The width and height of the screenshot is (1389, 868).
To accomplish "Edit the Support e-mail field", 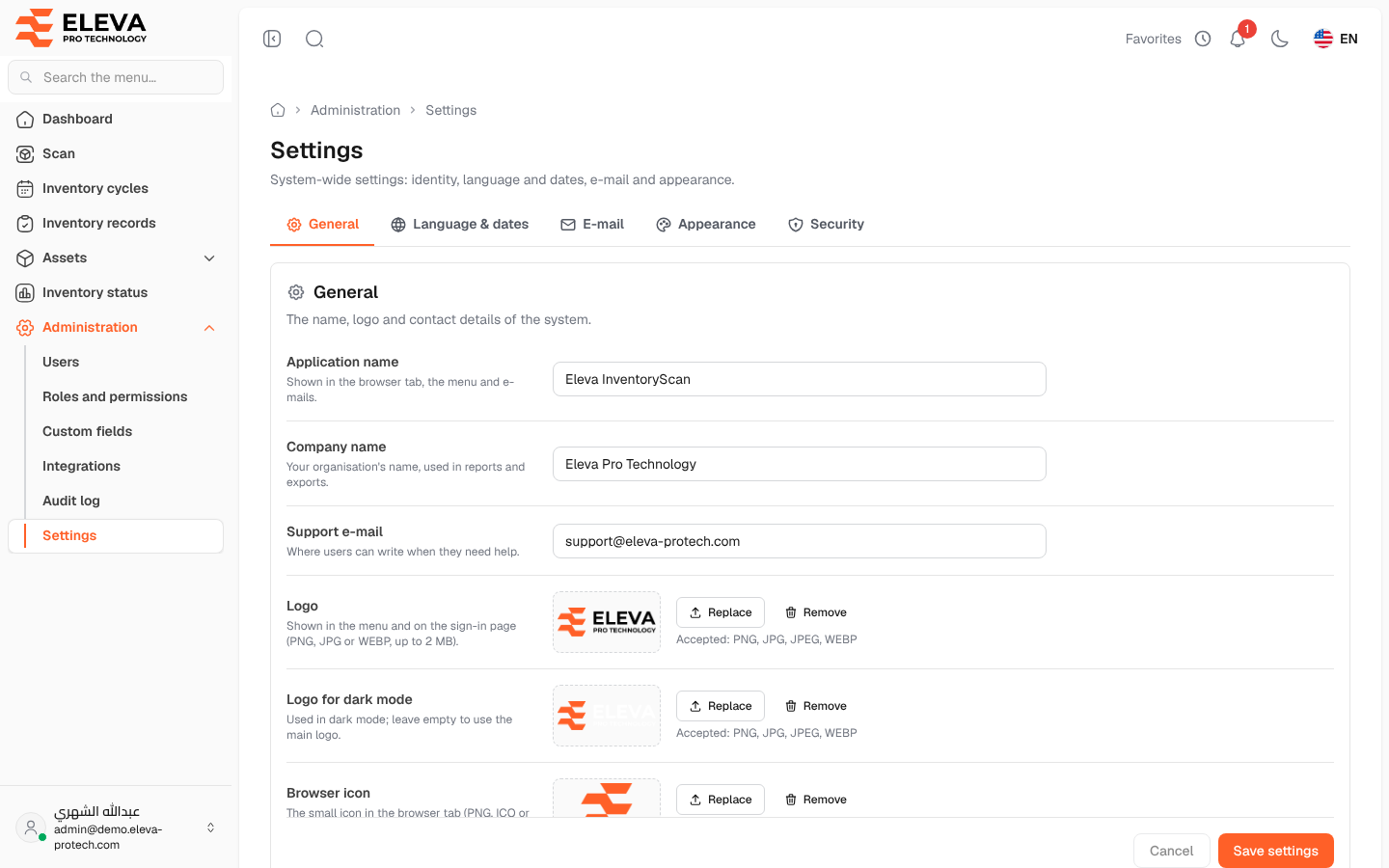I will click(800, 541).
